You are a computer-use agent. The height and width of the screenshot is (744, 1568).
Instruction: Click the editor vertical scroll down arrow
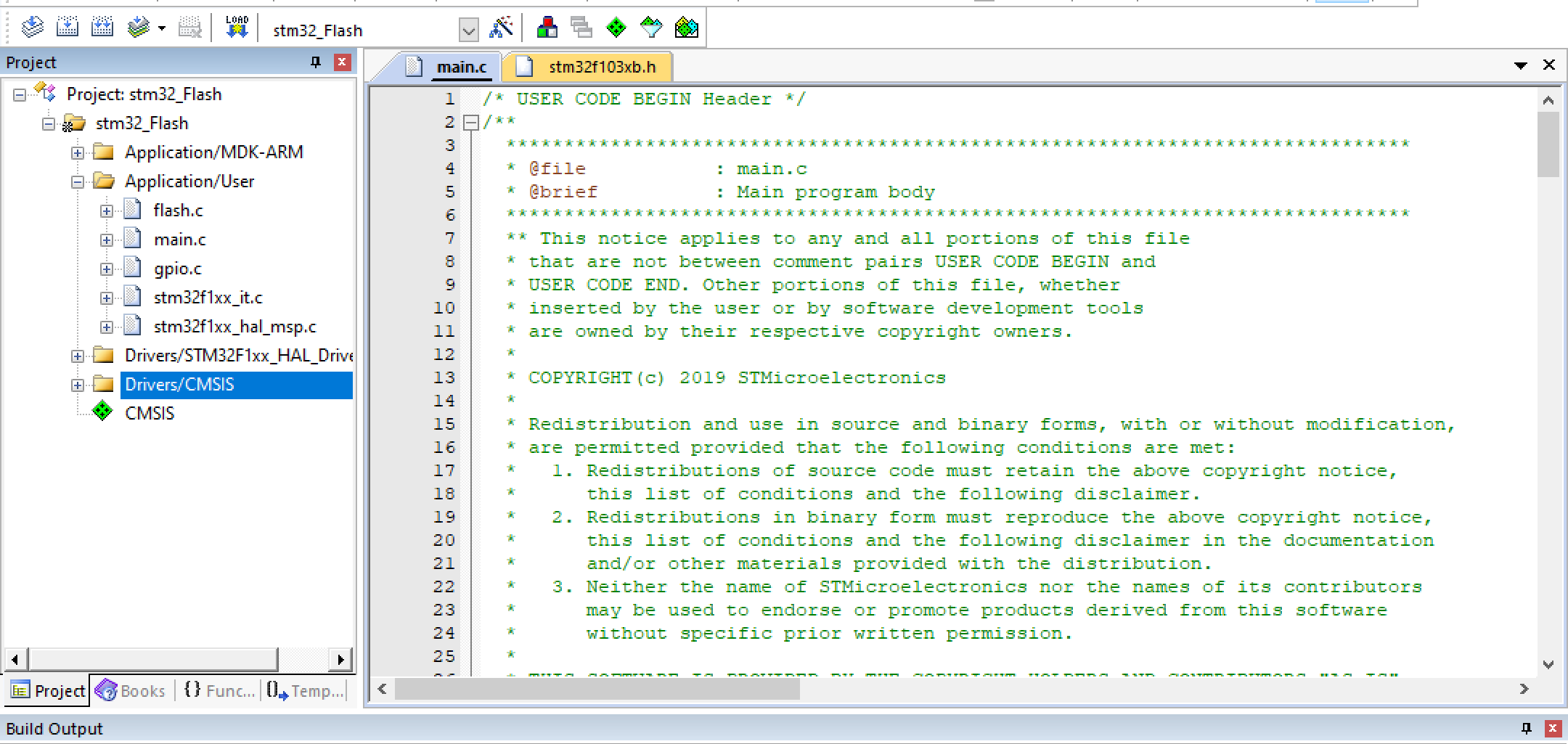coord(1548,664)
